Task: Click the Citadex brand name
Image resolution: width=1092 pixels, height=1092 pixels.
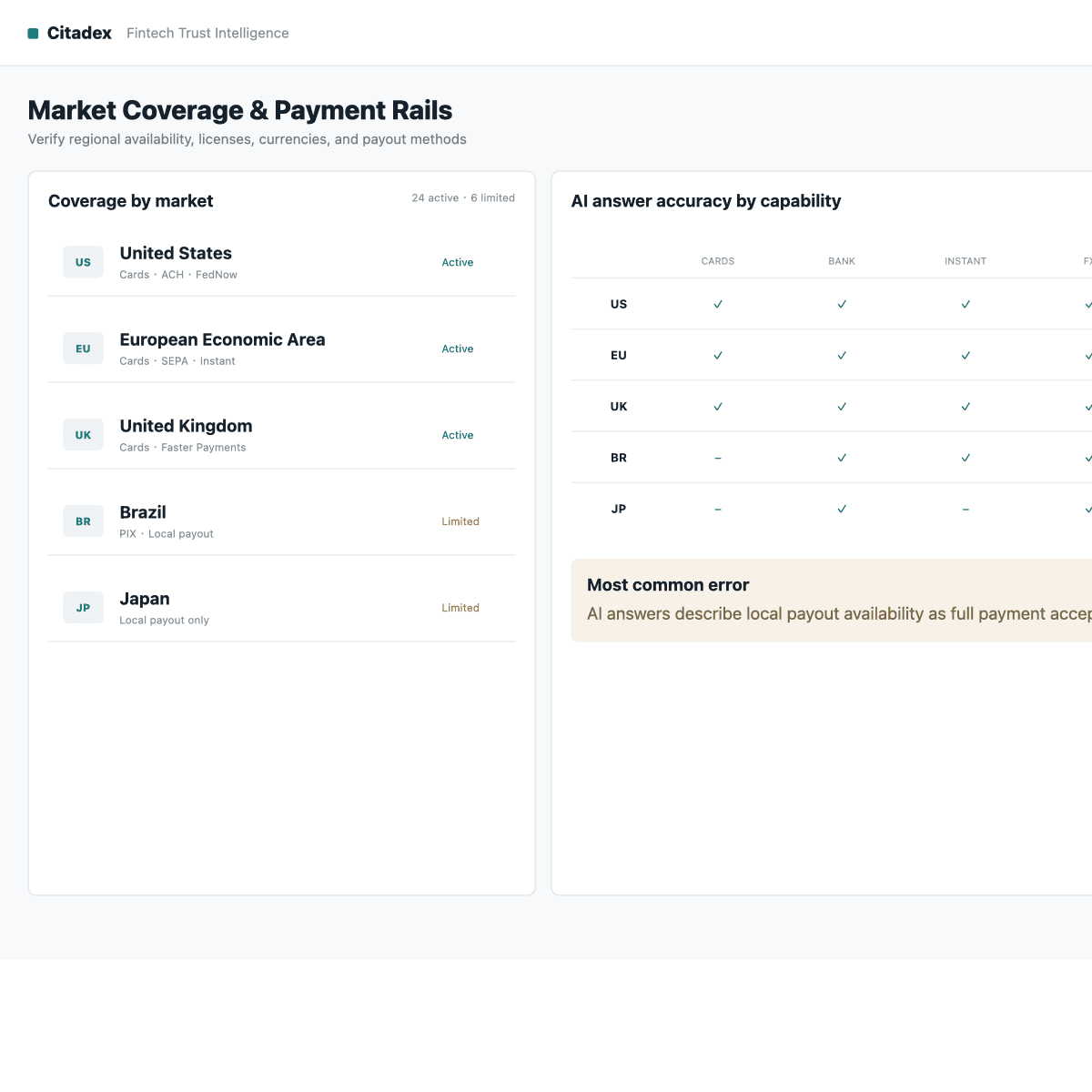Action: tap(79, 33)
